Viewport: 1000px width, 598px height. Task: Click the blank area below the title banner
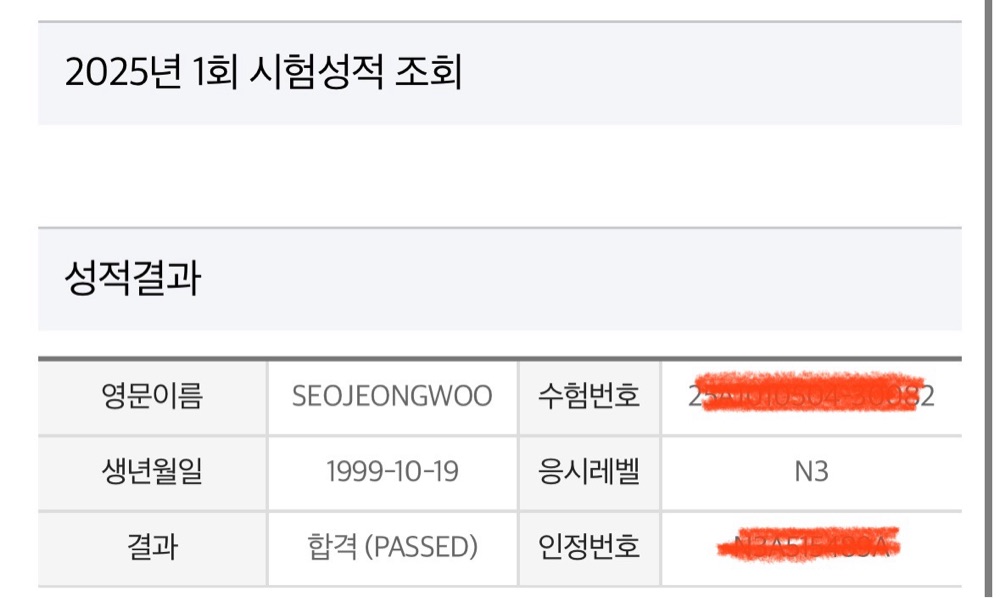click(500, 175)
